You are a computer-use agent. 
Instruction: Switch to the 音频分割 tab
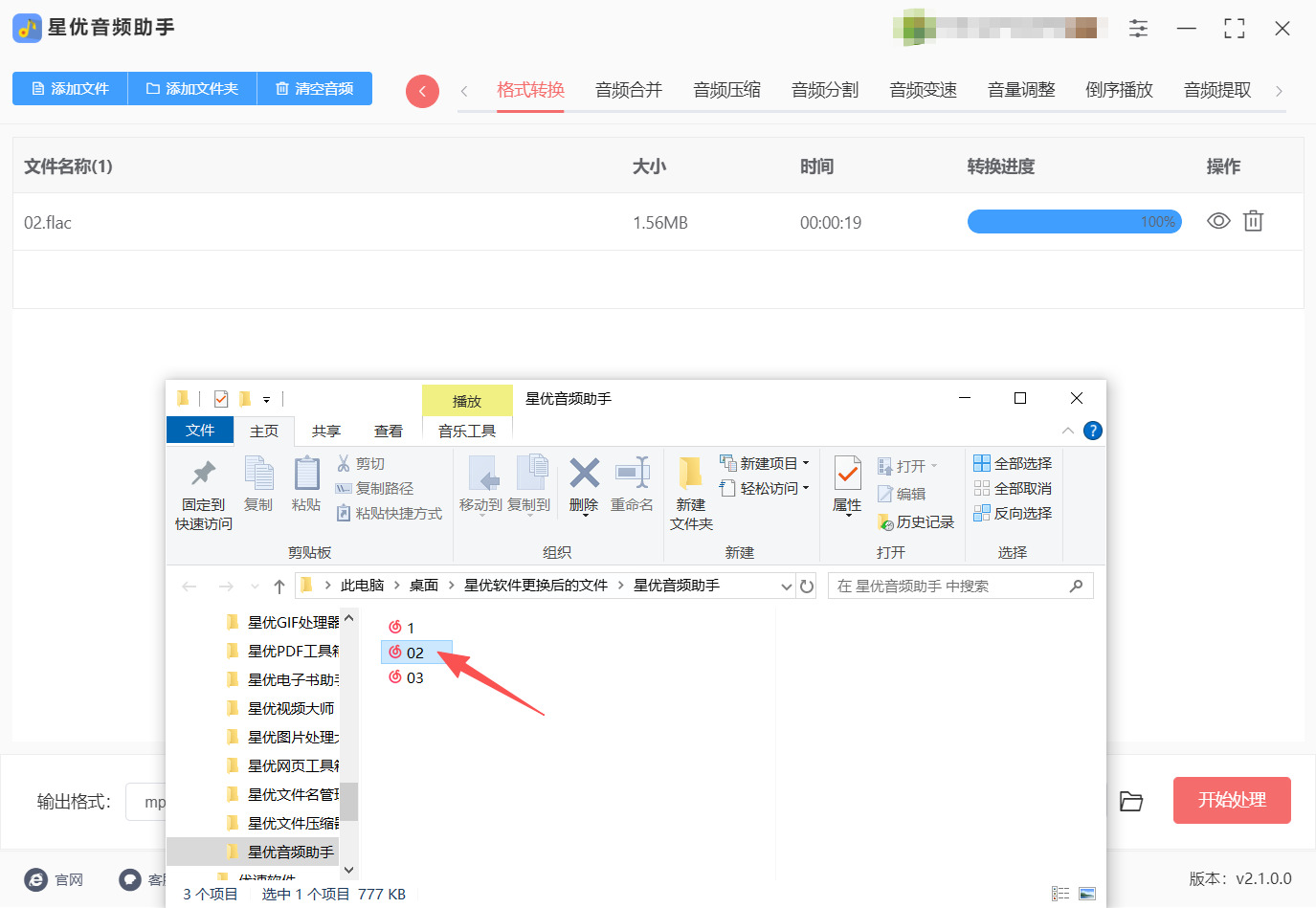825,90
